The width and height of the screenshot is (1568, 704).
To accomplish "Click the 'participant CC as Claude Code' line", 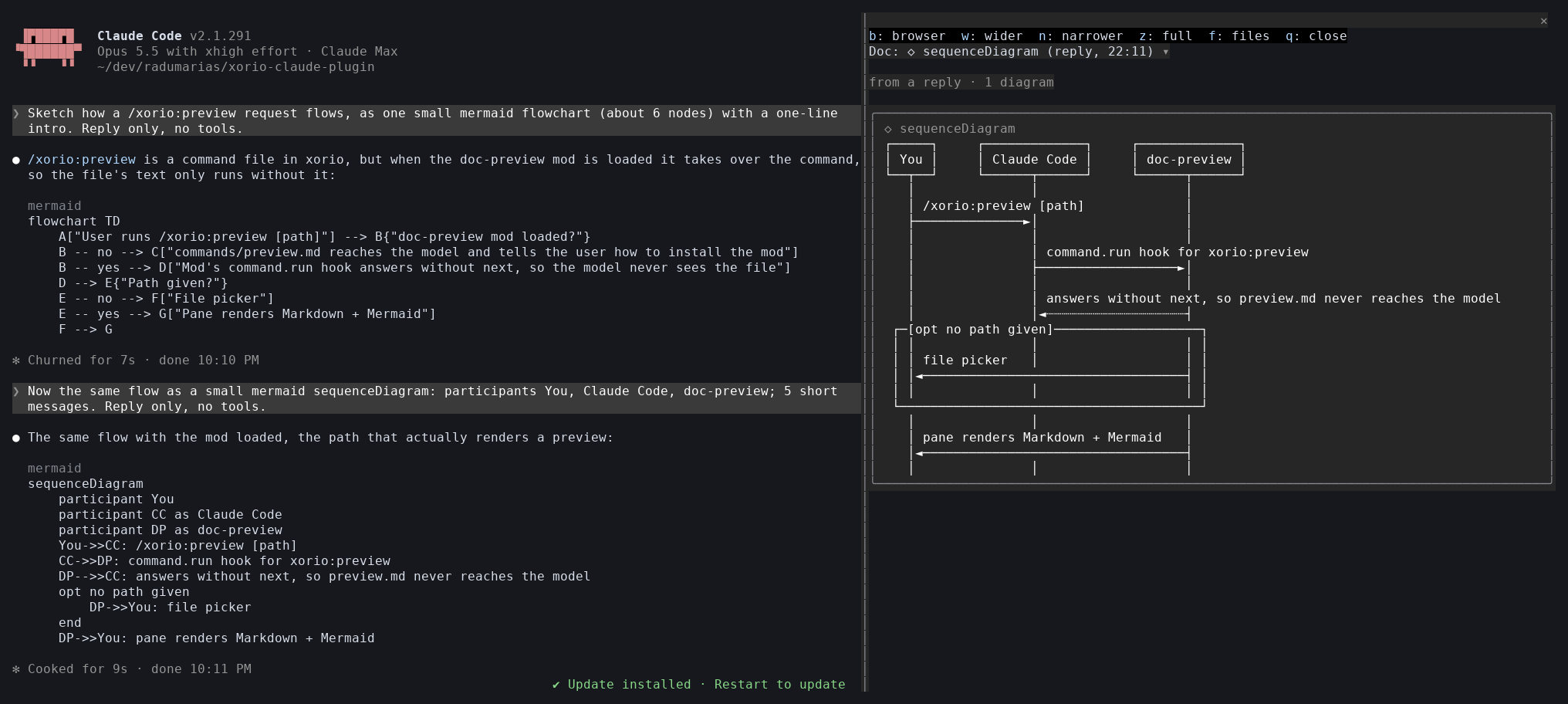I will pyautogui.click(x=171, y=515).
